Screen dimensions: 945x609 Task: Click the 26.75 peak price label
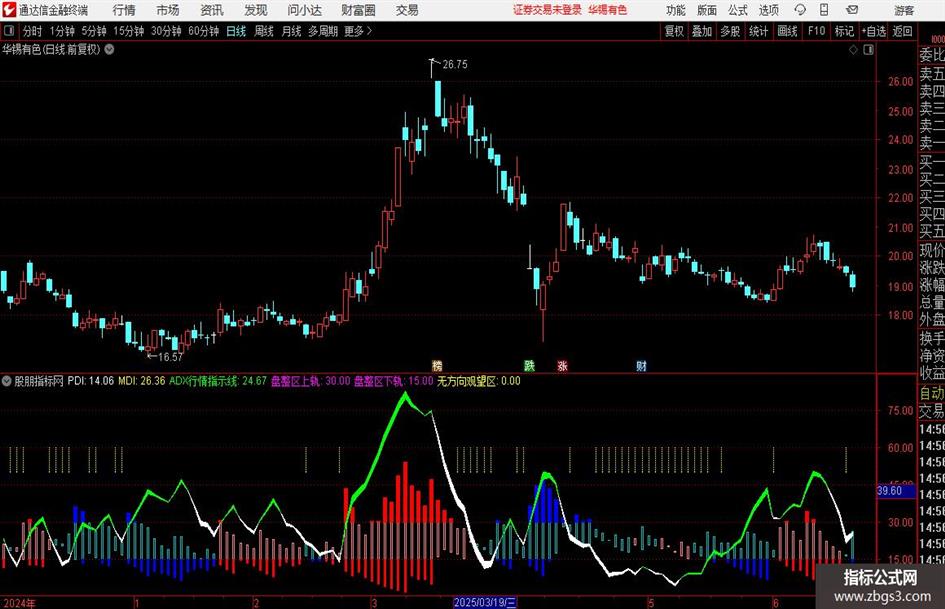point(454,65)
